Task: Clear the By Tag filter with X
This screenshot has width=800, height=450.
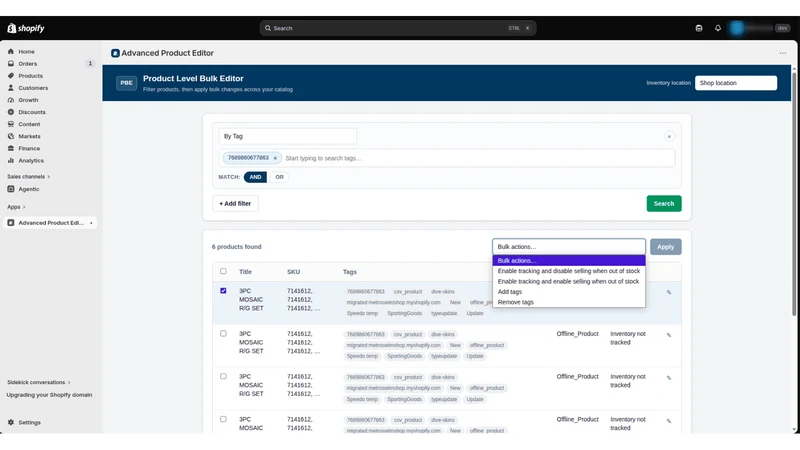Action: pos(669,136)
